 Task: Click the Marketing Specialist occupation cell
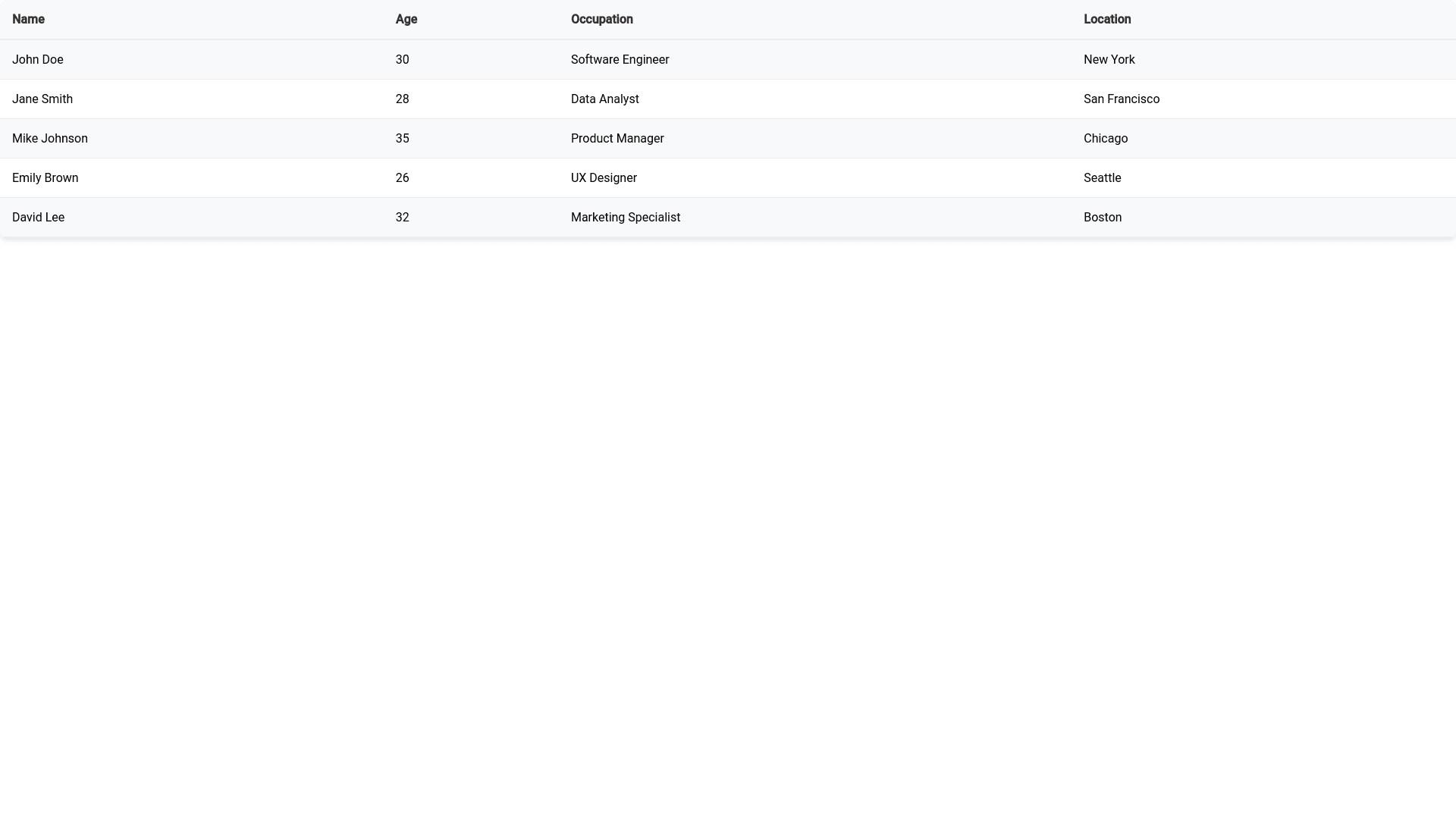pyautogui.click(x=625, y=218)
